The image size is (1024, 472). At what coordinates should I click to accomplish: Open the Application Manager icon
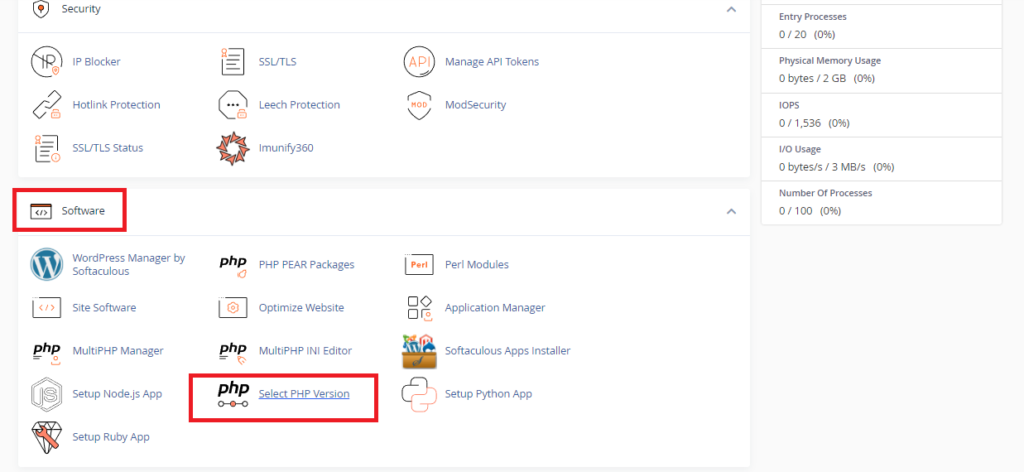419,307
